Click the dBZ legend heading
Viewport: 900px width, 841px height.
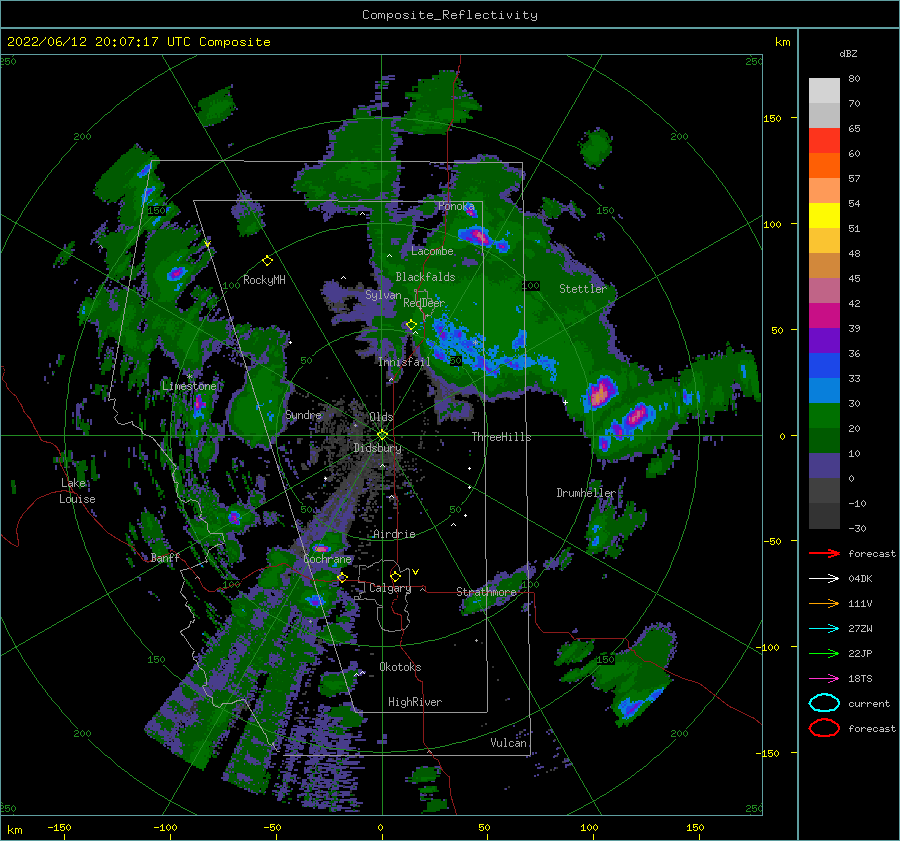(848, 53)
